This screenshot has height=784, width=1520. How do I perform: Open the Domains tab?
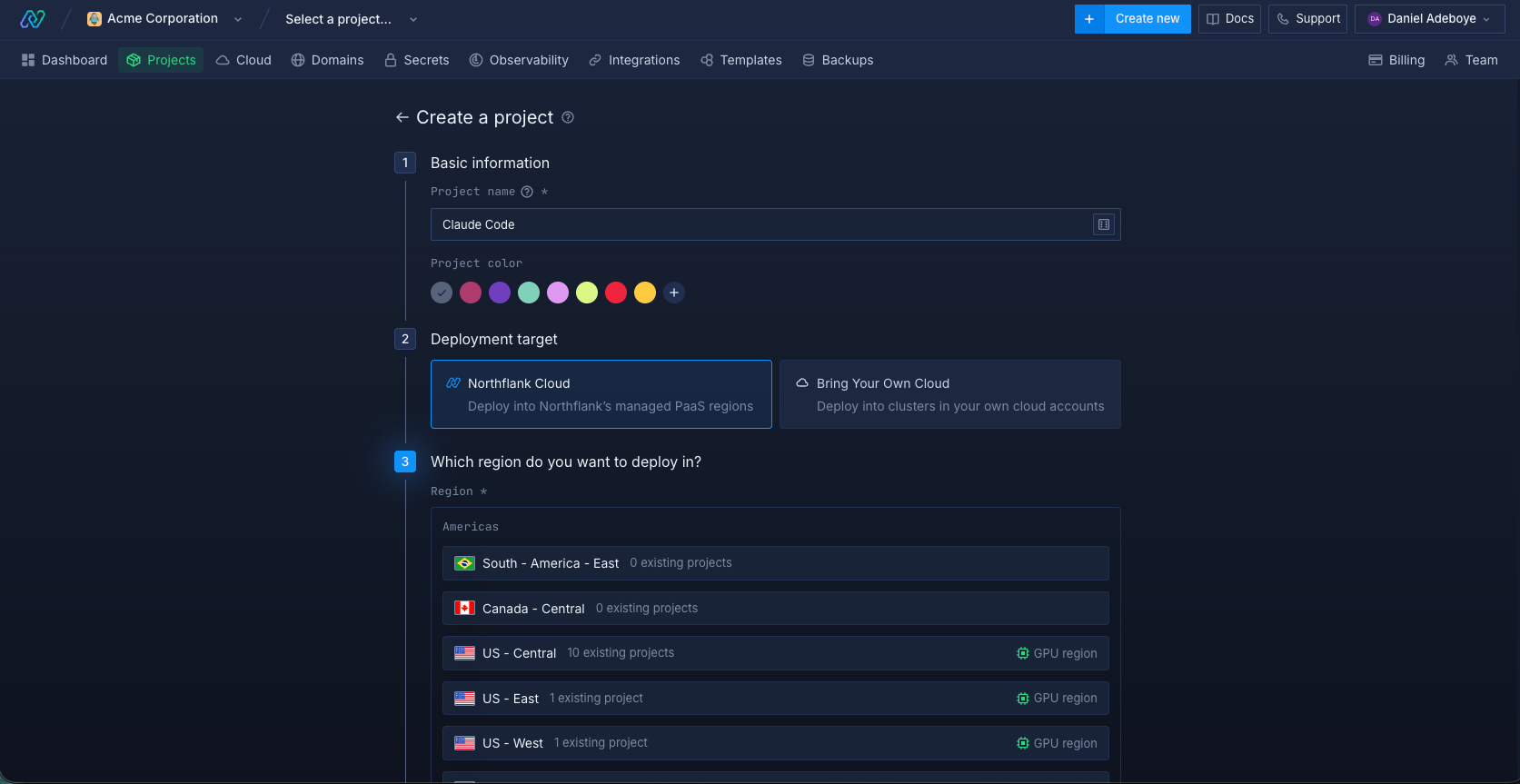click(327, 60)
